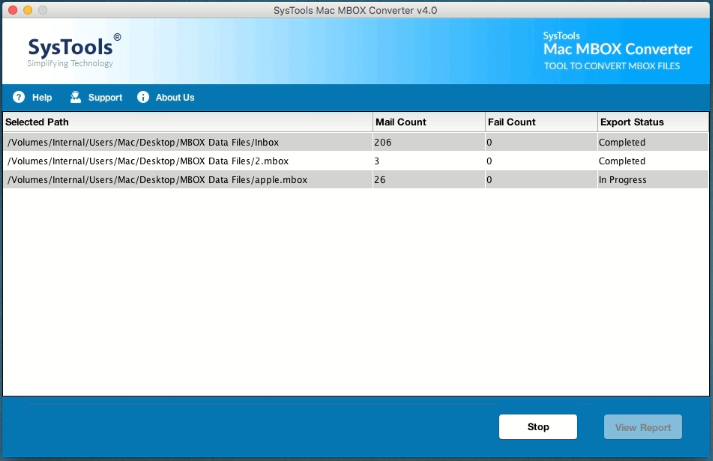
Task: Stop the export with the Stop button
Action: point(538,426)
